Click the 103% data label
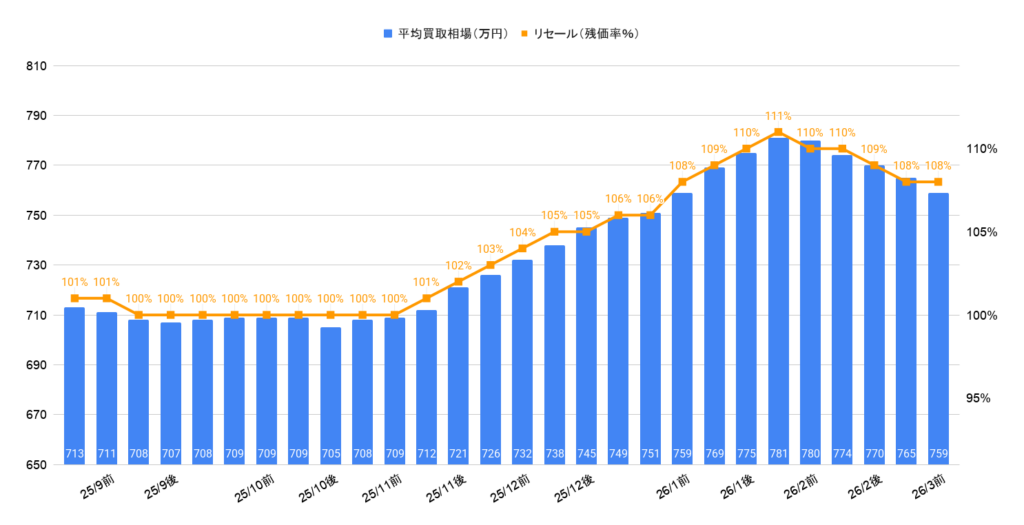Screen dimensions: 1024x525 pos(490,249)
